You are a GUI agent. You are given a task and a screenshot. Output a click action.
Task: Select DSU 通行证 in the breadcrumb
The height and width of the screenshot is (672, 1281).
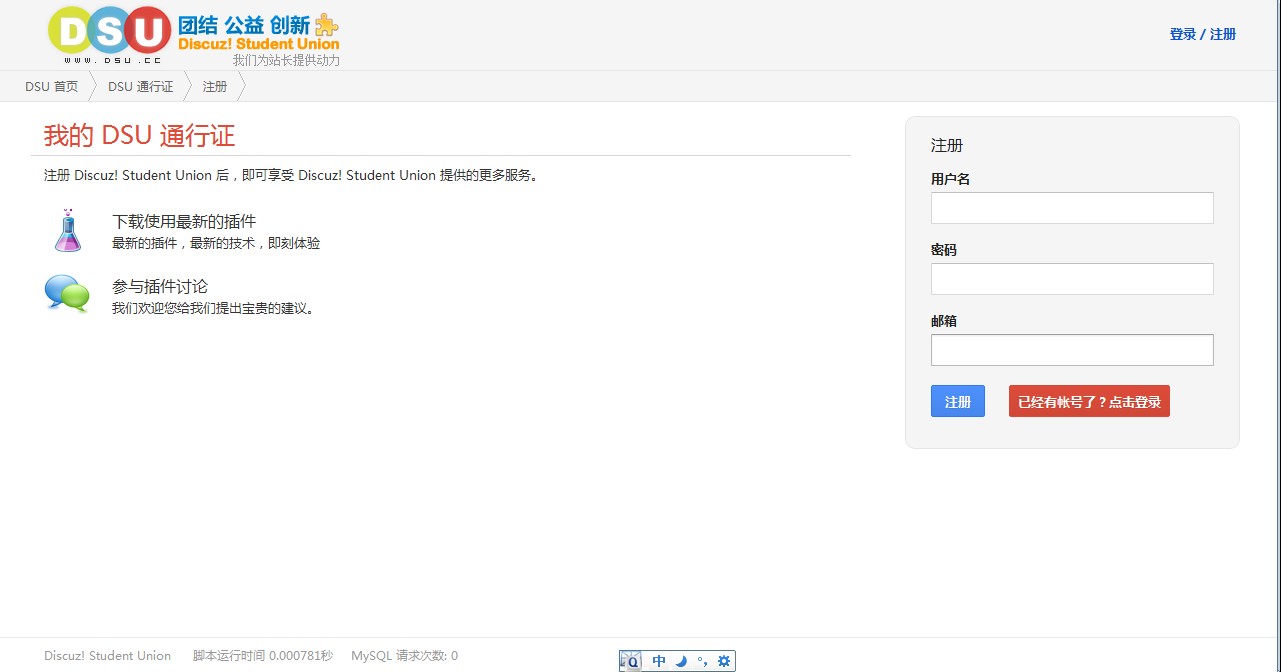(140, 86)
